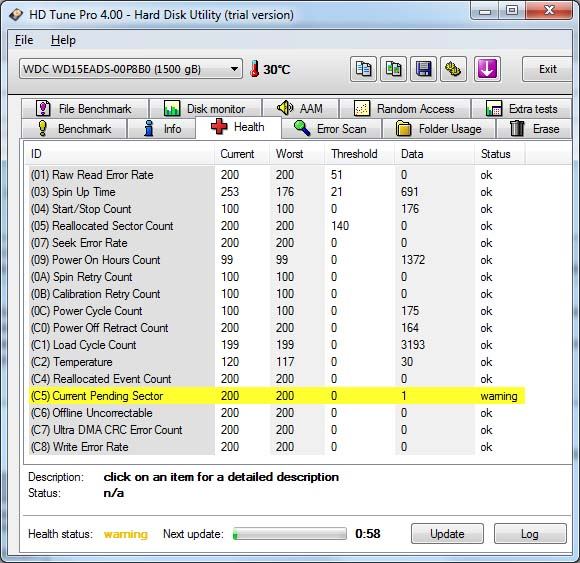Open the Help menu

click(x=63, y=40)
